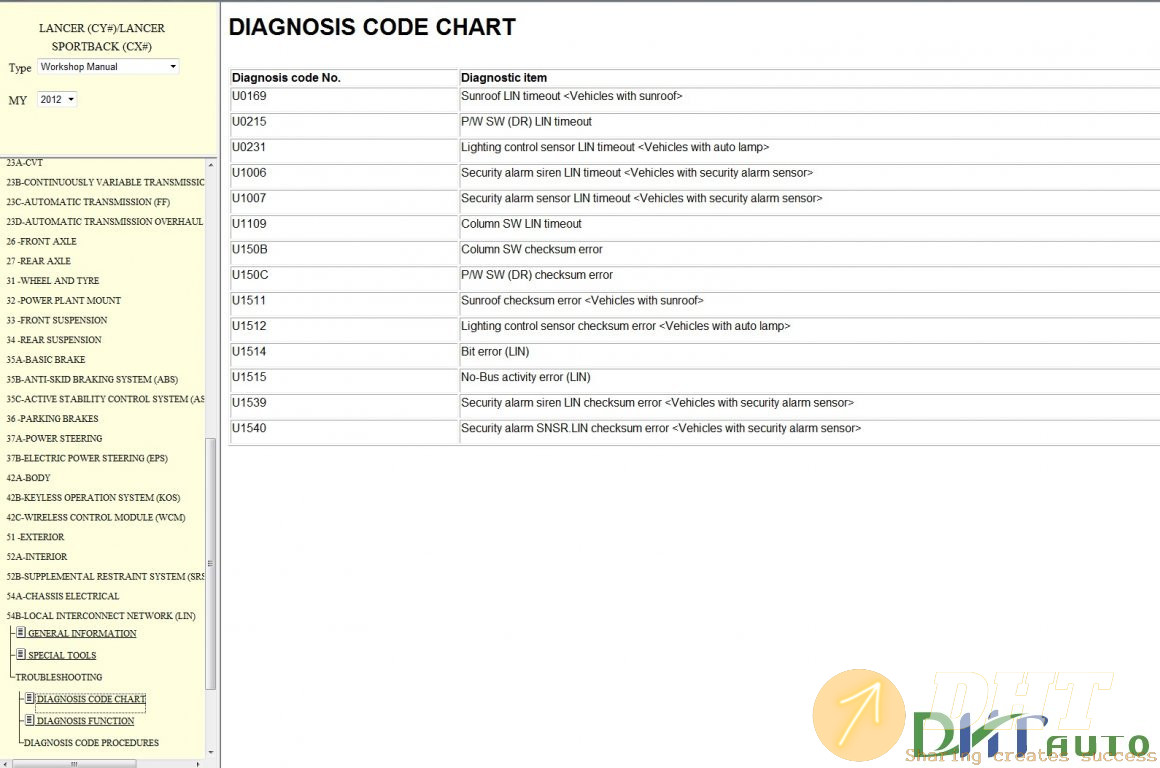The width and height of the screenshot is (1160, 768).
Task: Click the page icon beside Diagnosis Function
Action: 30,719
